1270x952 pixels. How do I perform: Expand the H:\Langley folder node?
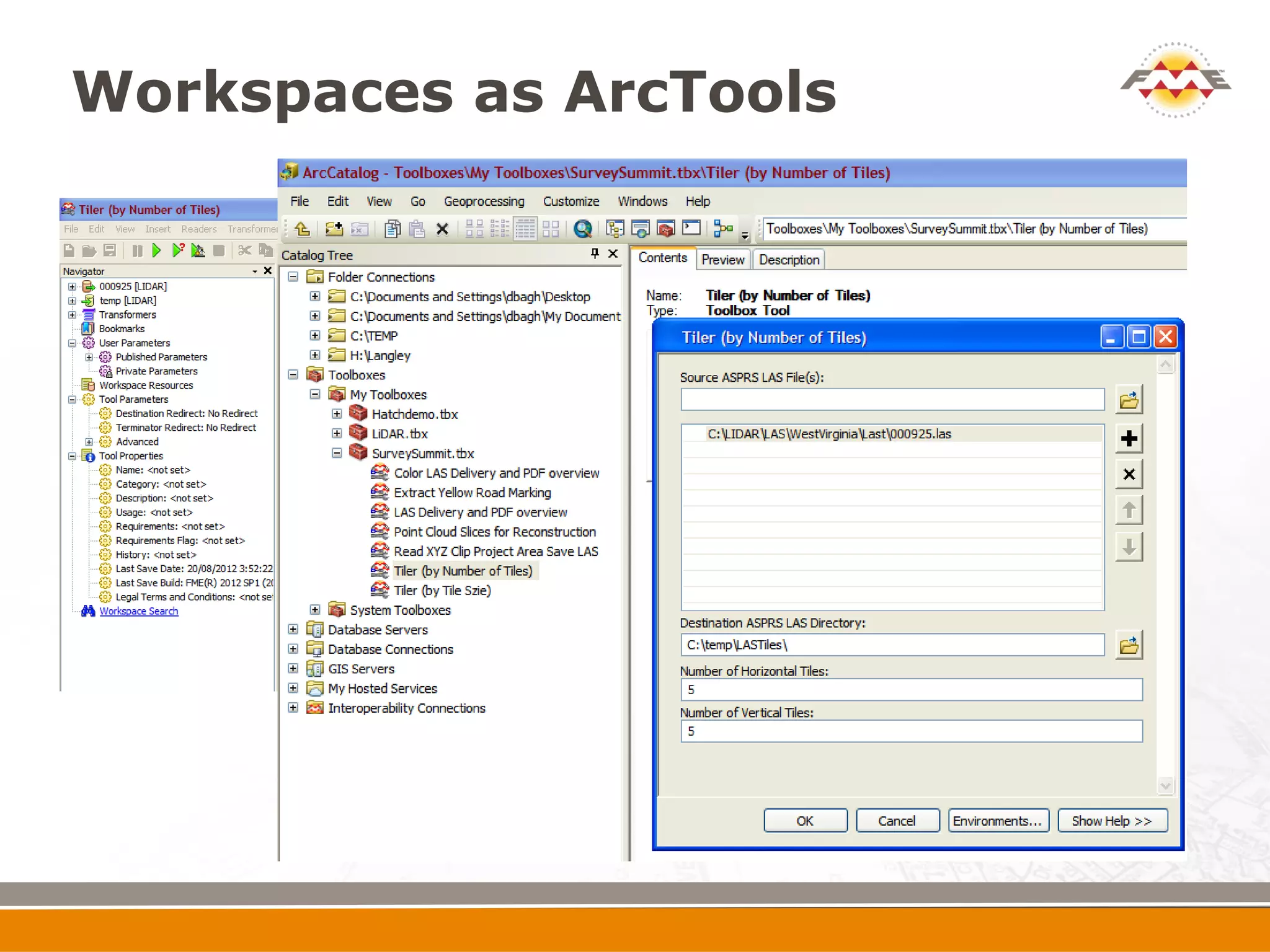click(315, 355)
